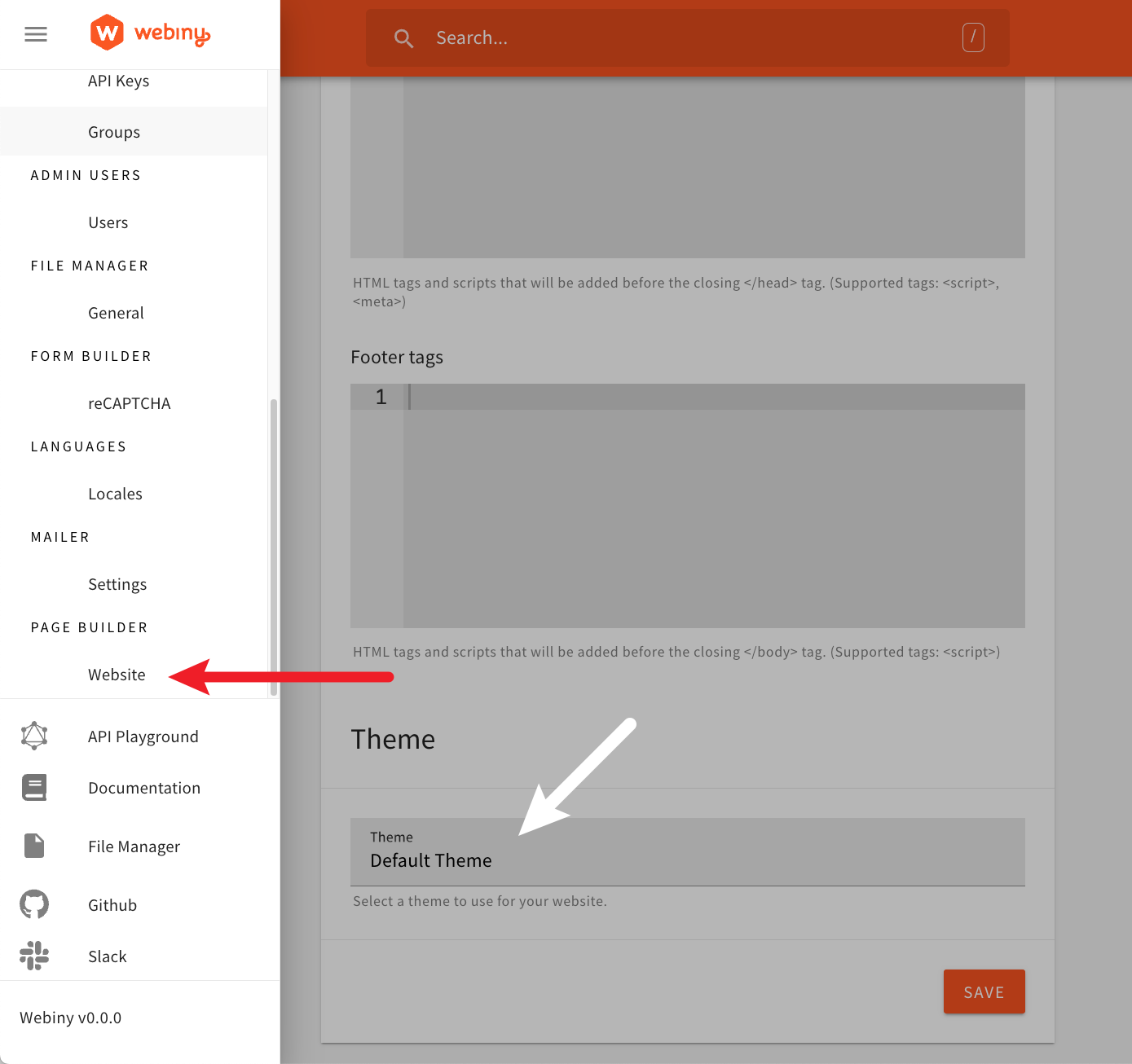Click the slash shortcut indicator in search bar
The image size is (1132, 1064).
[973, 37]
